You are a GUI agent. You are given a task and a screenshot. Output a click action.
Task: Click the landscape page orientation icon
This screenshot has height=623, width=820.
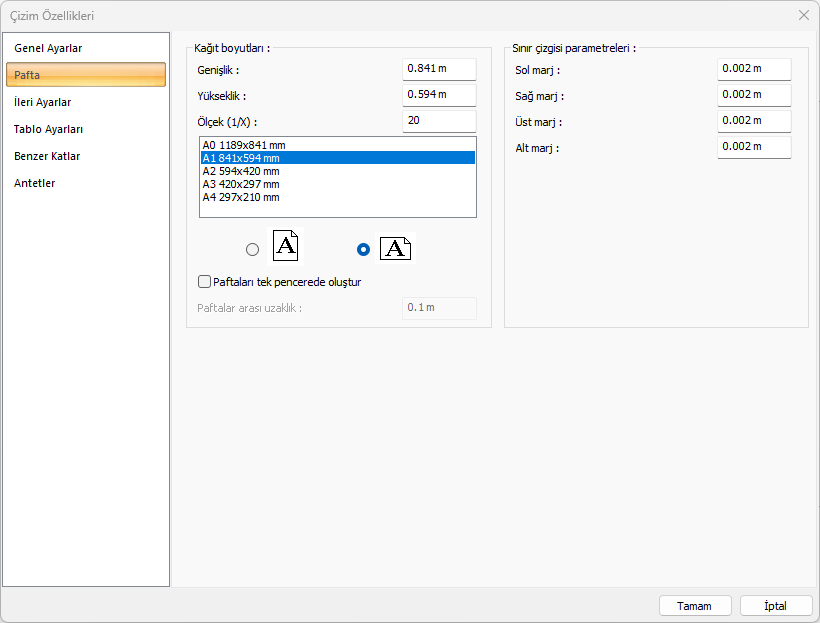[x=395, y=248]
